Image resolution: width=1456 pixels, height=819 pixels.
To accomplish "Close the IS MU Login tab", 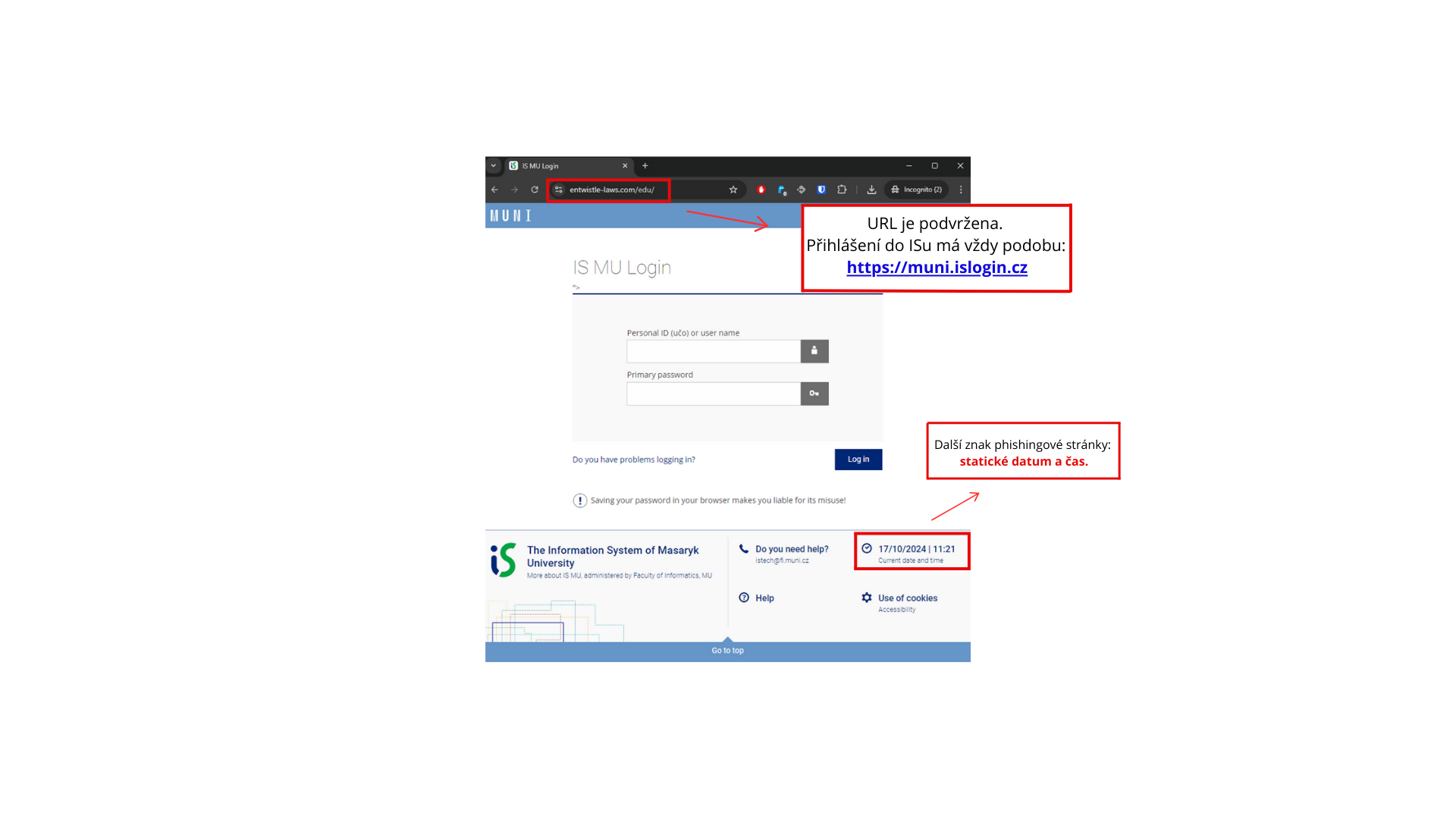I will 625,165.
